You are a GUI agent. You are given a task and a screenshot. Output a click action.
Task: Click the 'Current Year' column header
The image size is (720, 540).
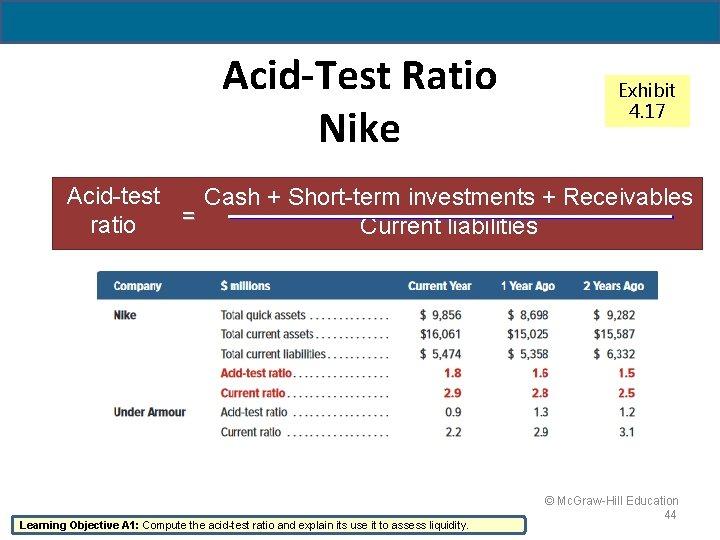point(439,286)
